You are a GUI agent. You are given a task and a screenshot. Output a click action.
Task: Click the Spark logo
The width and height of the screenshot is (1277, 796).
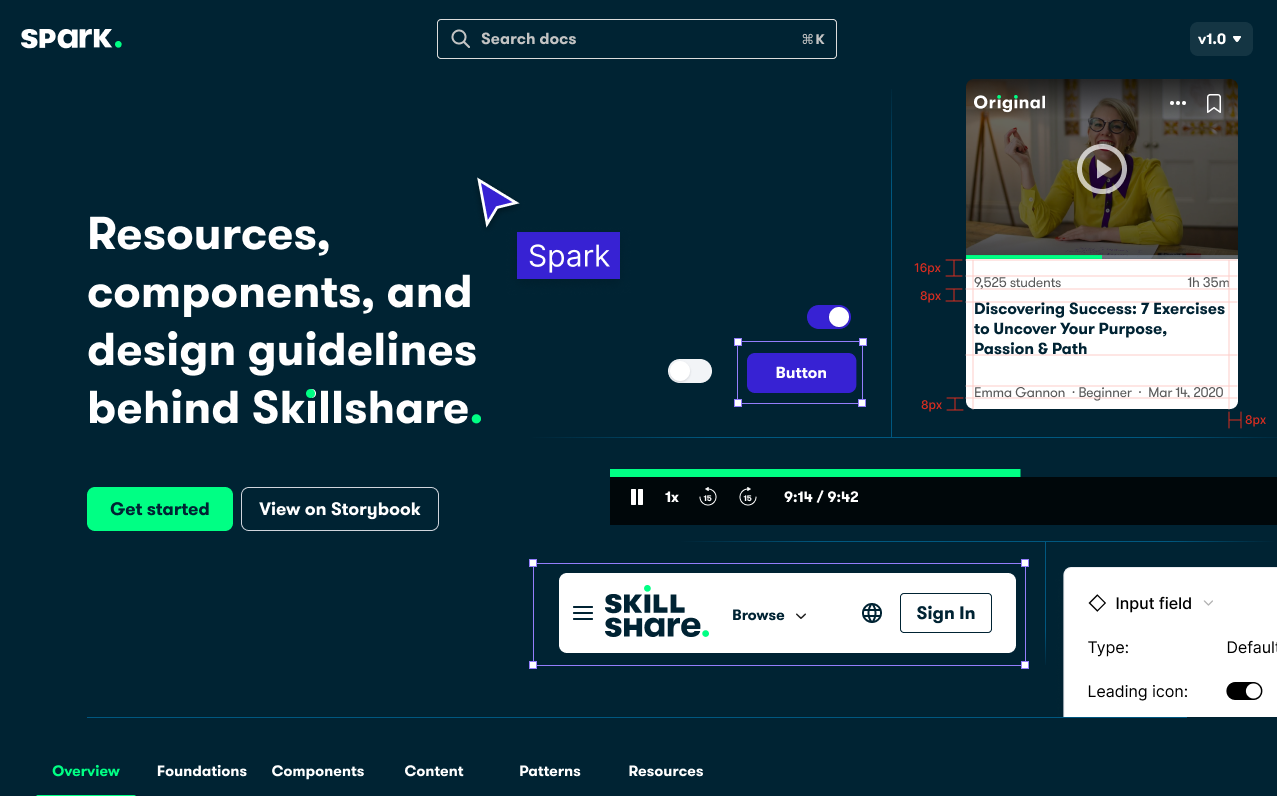click(x=71, y=39)
